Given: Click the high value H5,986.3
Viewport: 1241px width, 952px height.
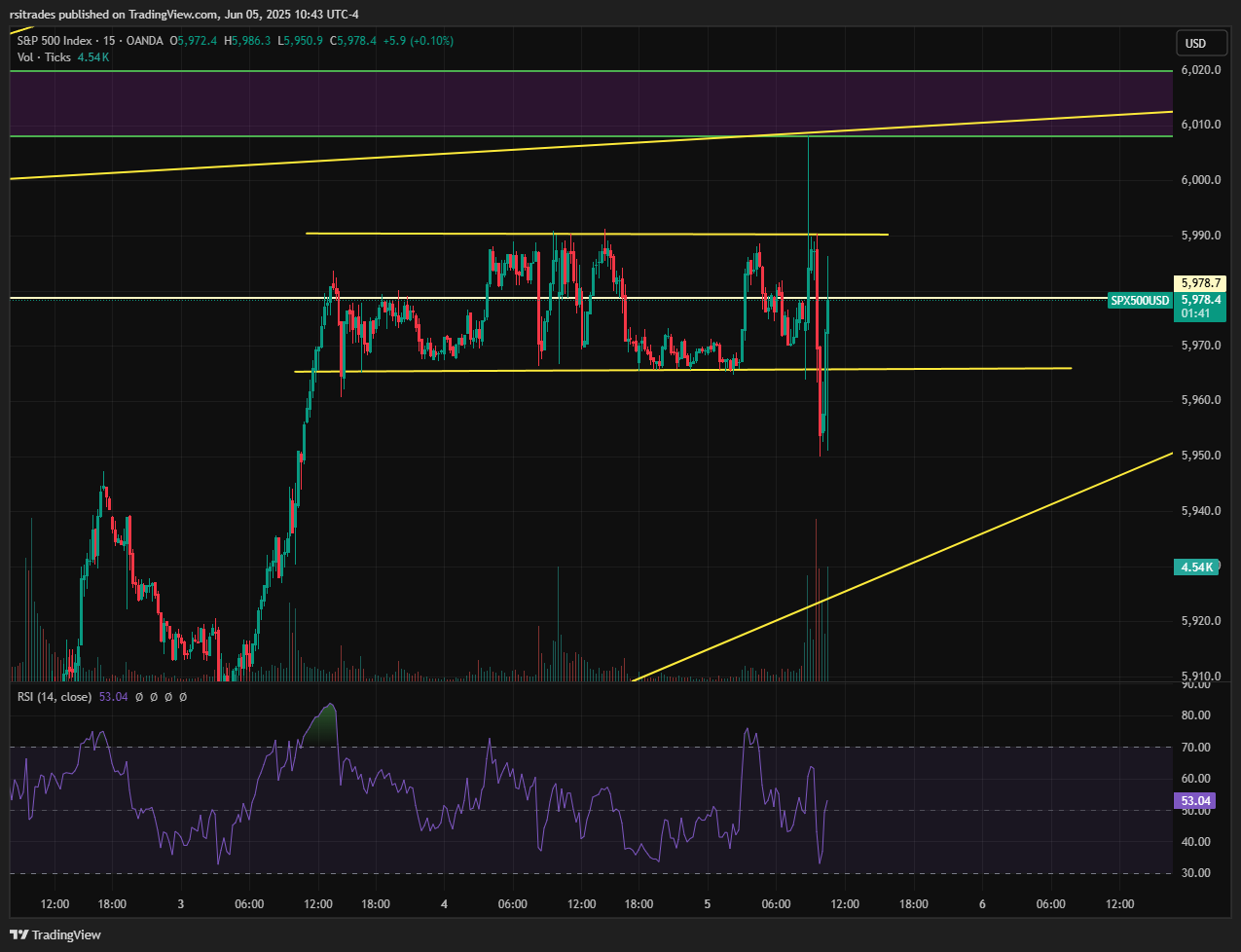Looking at the screenshot, I should click(248, 41).
